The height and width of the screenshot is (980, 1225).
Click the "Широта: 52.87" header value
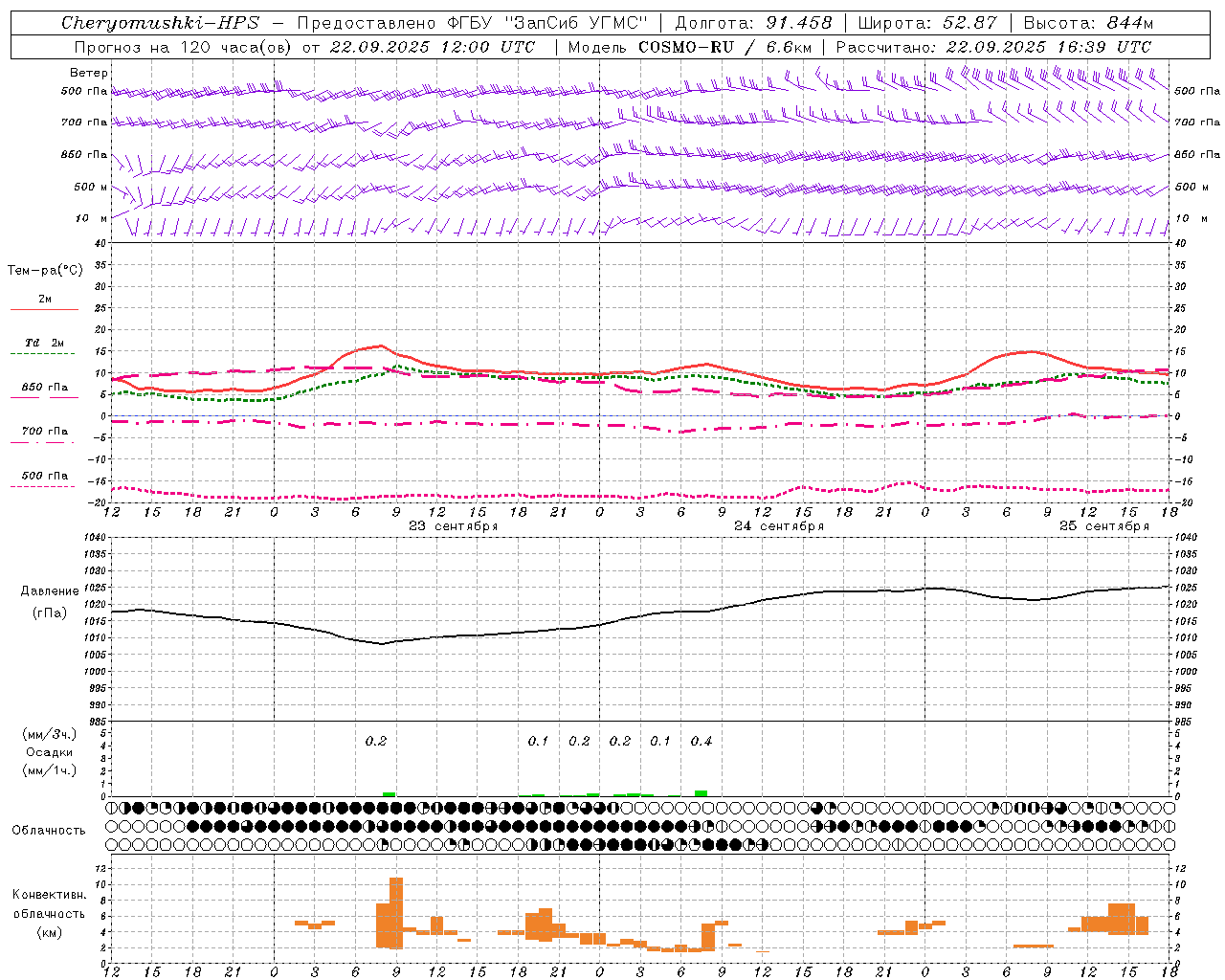point(927,23)
